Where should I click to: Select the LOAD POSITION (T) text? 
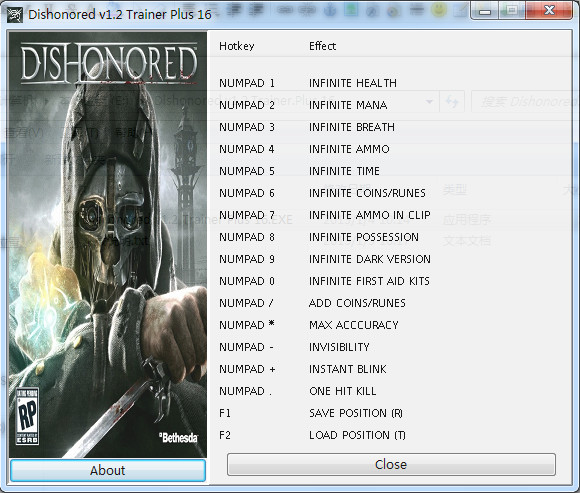tap(357, 435)
